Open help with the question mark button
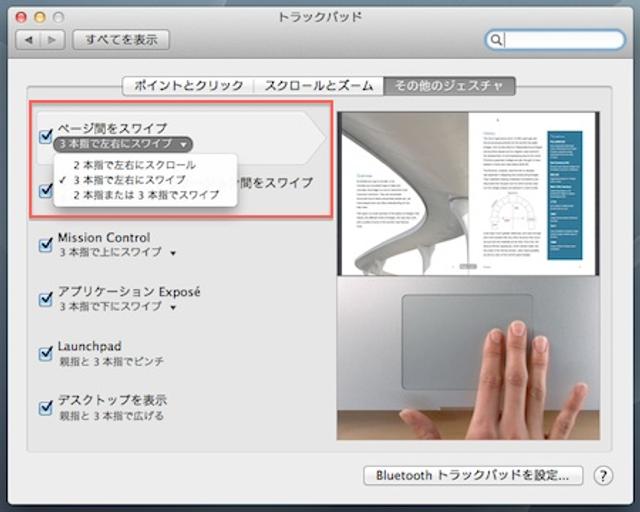 (x=603, y=476)
